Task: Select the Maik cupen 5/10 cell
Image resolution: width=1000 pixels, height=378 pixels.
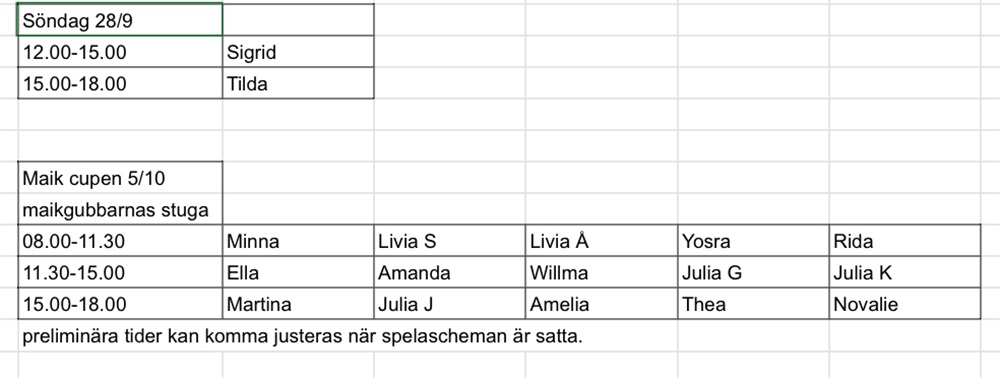Action: point(120,178)
